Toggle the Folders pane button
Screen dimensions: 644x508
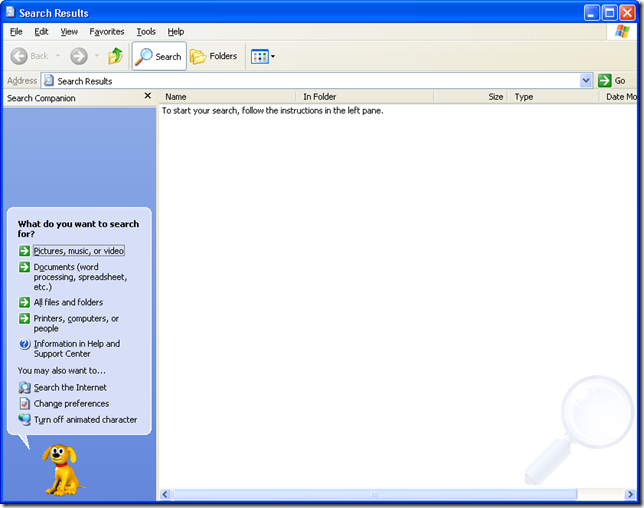(213, 56)
